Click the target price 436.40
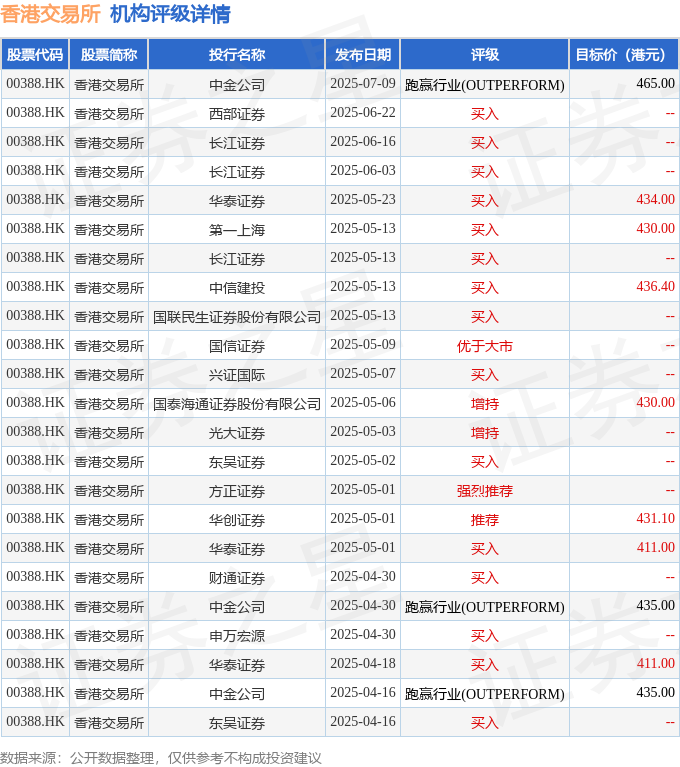This screenshot has width=680, height=767. [656, 286]
